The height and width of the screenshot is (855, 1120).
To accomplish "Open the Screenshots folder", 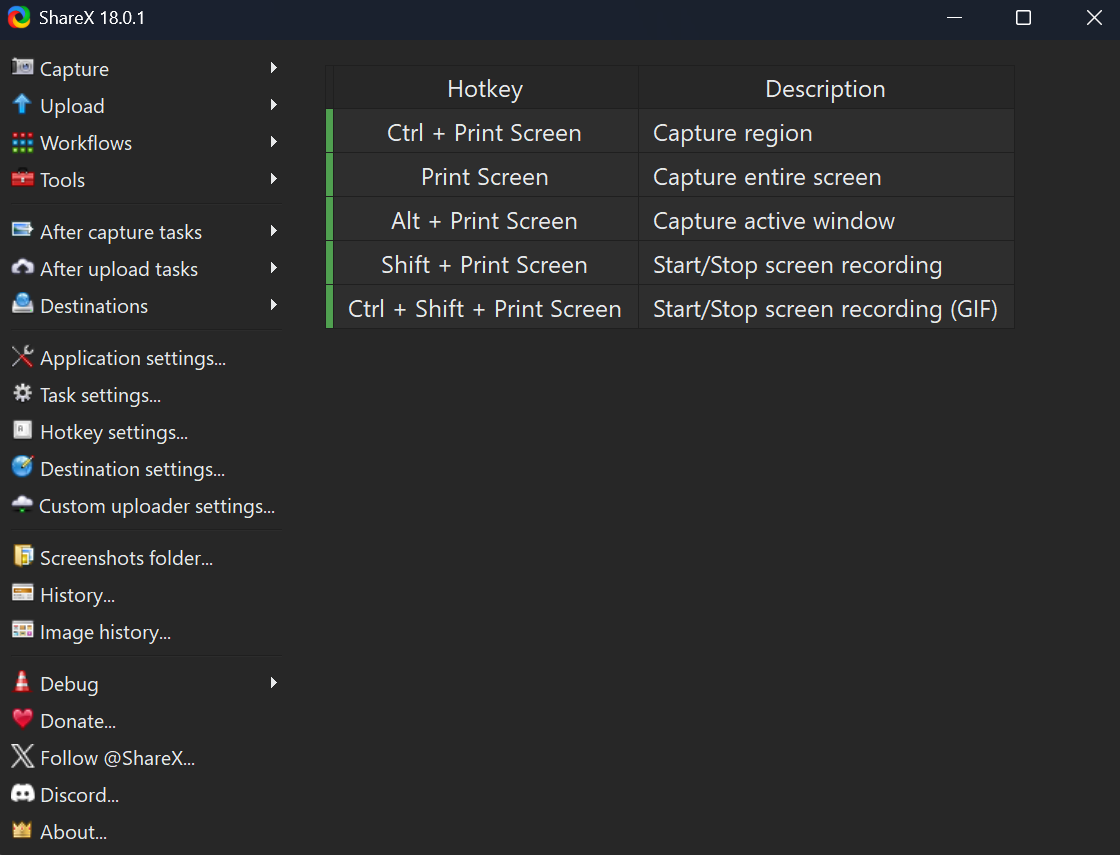I will [126, 558].
